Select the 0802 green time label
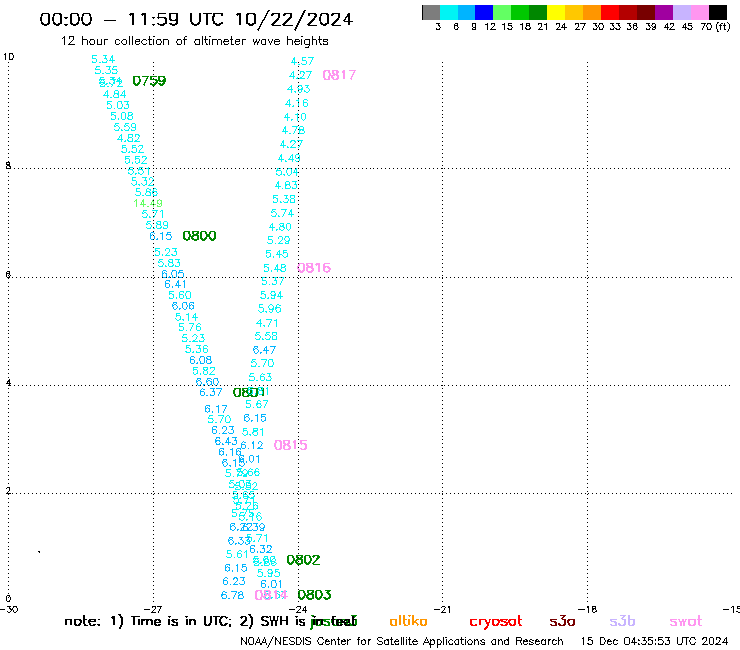This screenshot has height=650, width=740. (303, 560)
